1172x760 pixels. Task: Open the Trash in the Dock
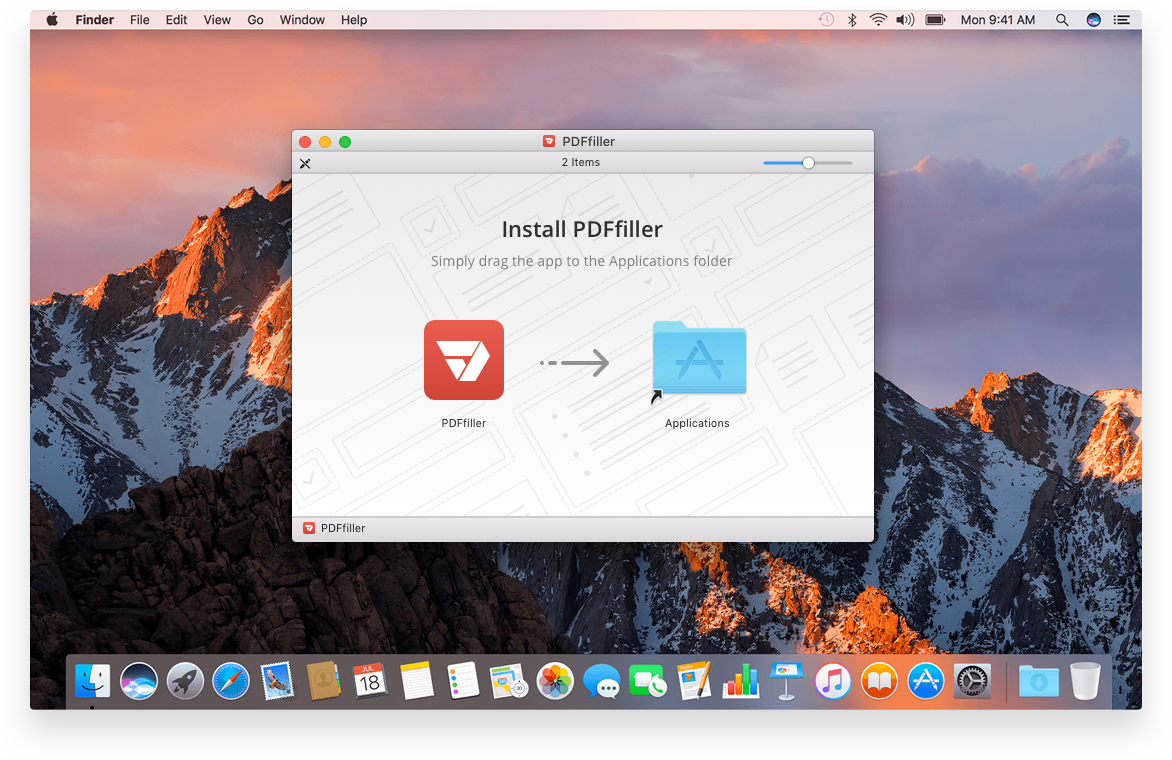coord(1085,681)
